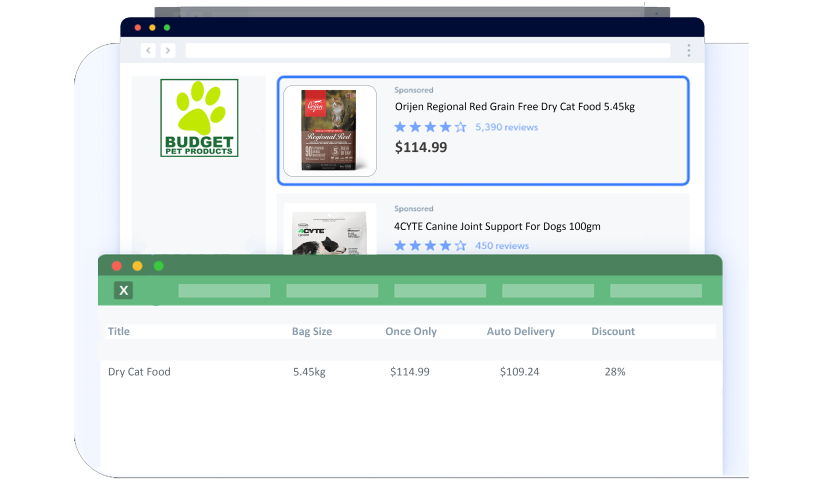Open the 4CYTE joint support product image

point(330,230)
